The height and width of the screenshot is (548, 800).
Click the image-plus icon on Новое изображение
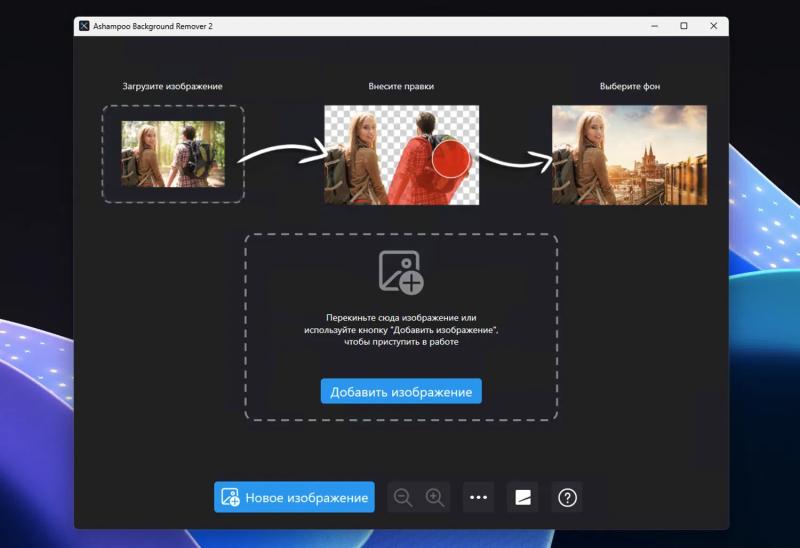tap(230, 497)
